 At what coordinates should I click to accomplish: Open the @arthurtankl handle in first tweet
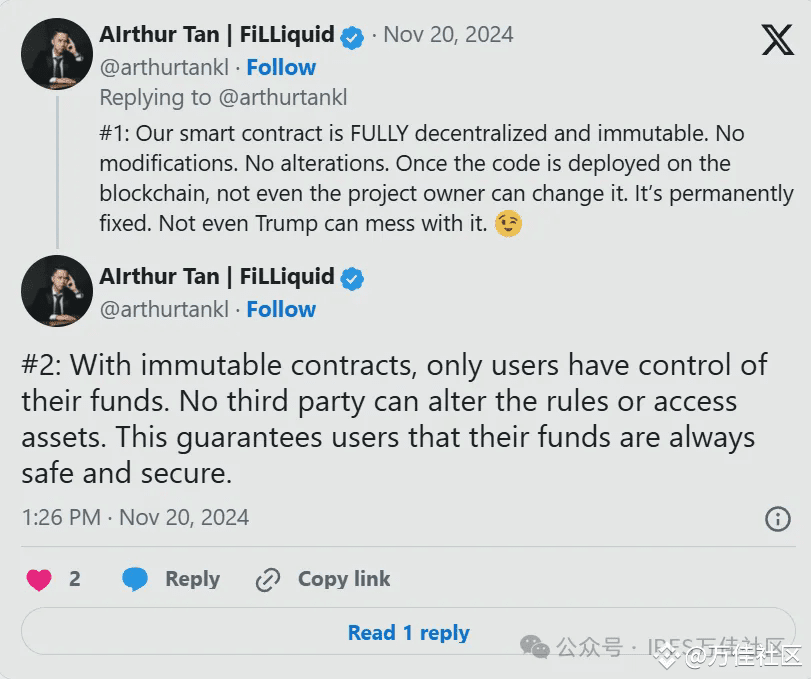click(164, 67)
